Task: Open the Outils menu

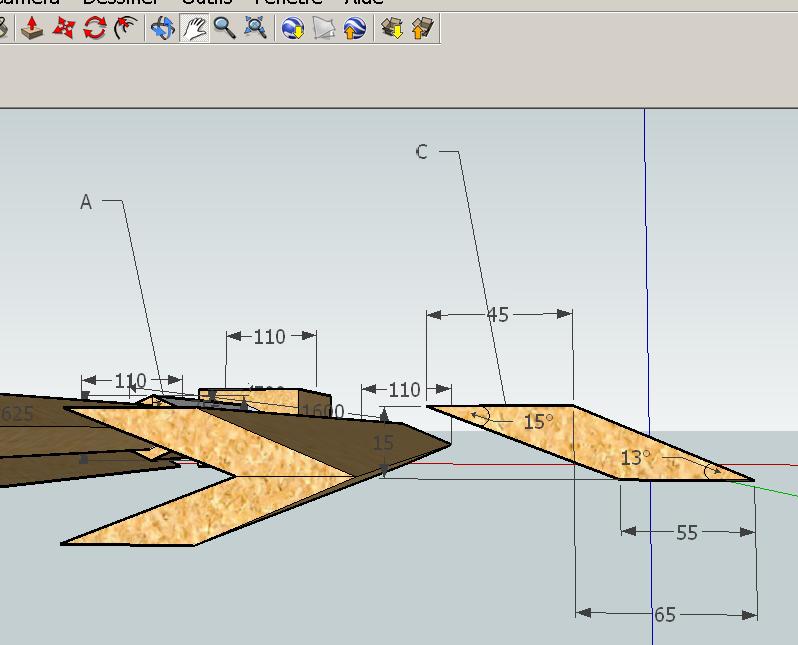Action: pyautogui.click(x=207, y=2)
